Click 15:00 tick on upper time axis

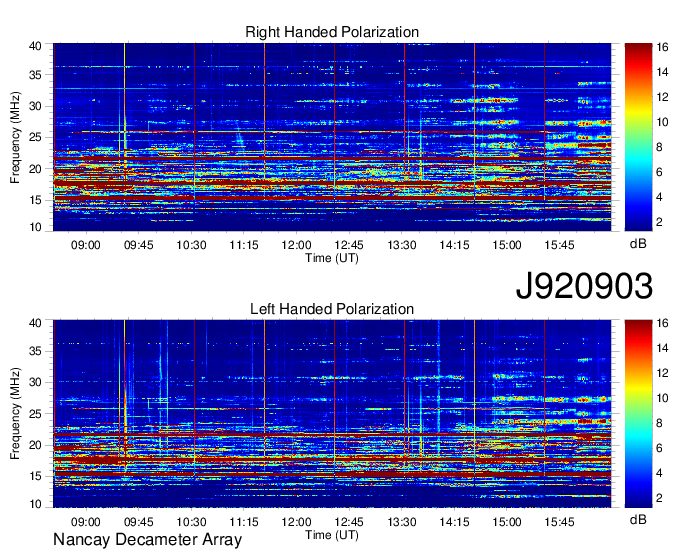coord(507,245)
